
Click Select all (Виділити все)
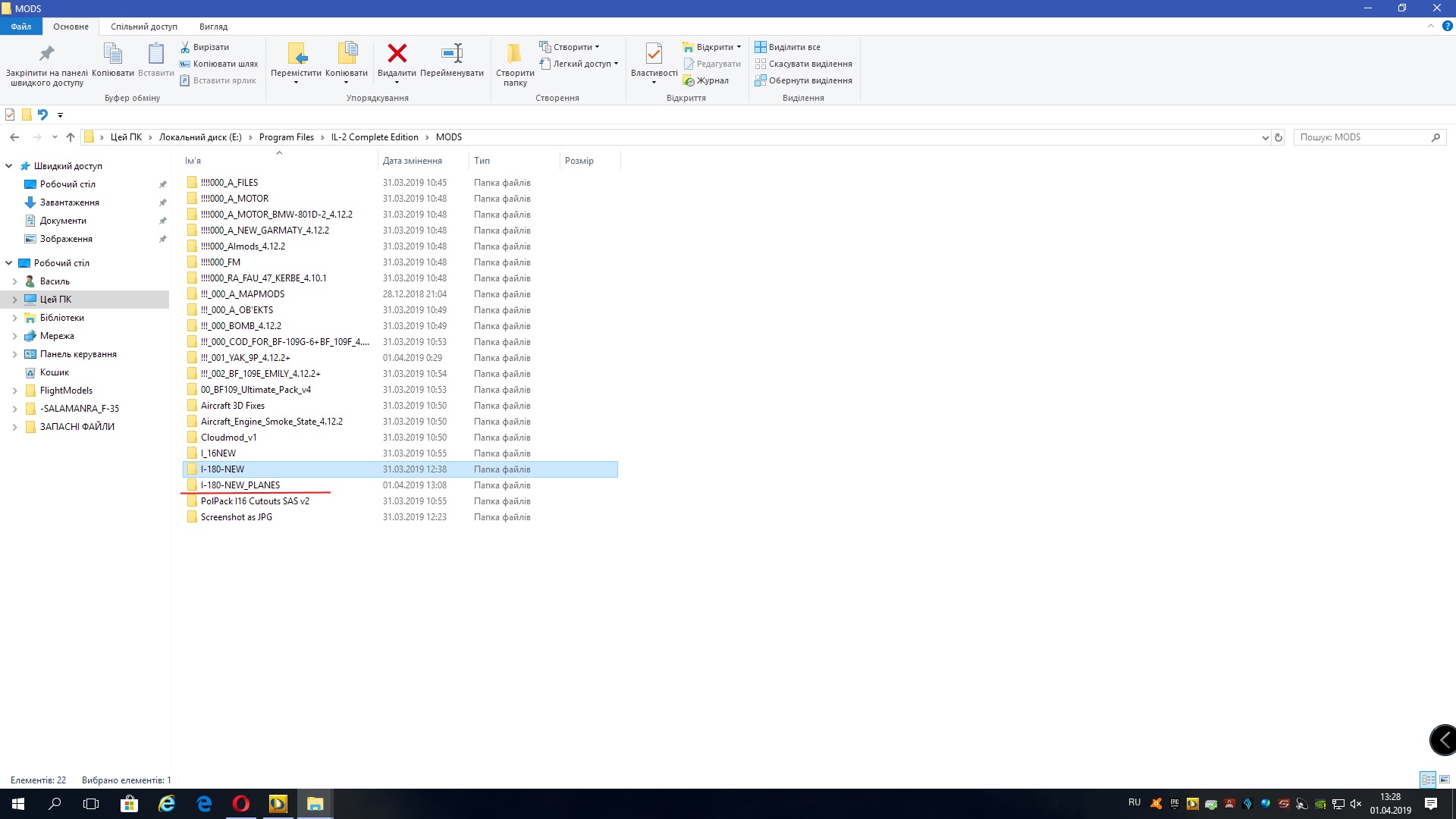793,47
